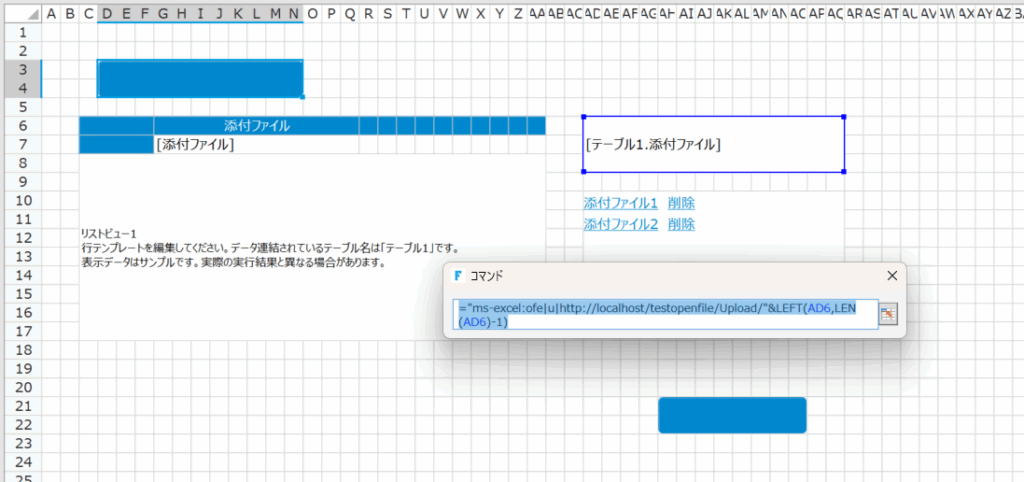This screenshot has width=1024, height=482.
Task: Select the column N header
Action: pos(293,13)
